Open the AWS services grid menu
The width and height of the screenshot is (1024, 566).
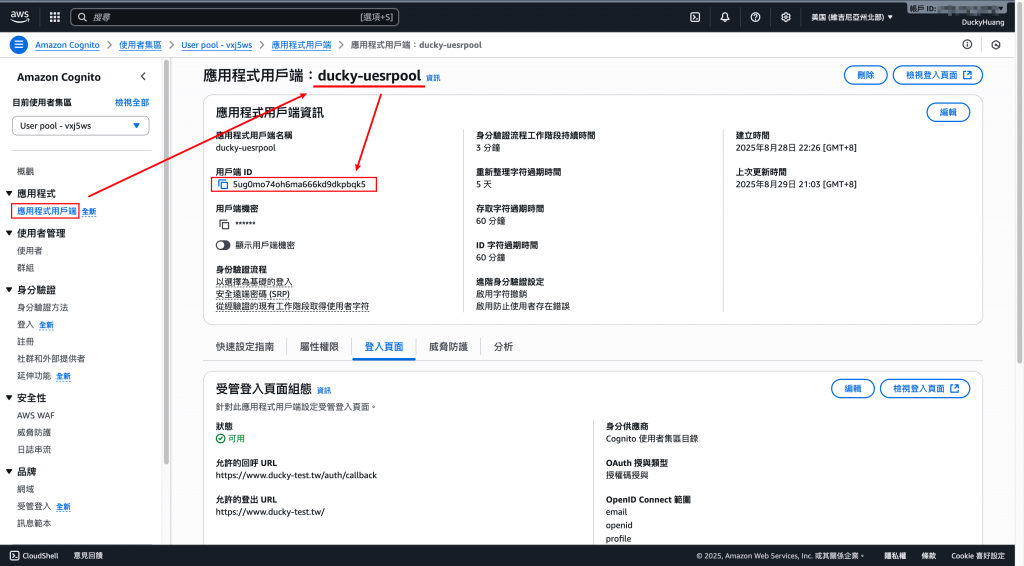pos(55,17)
